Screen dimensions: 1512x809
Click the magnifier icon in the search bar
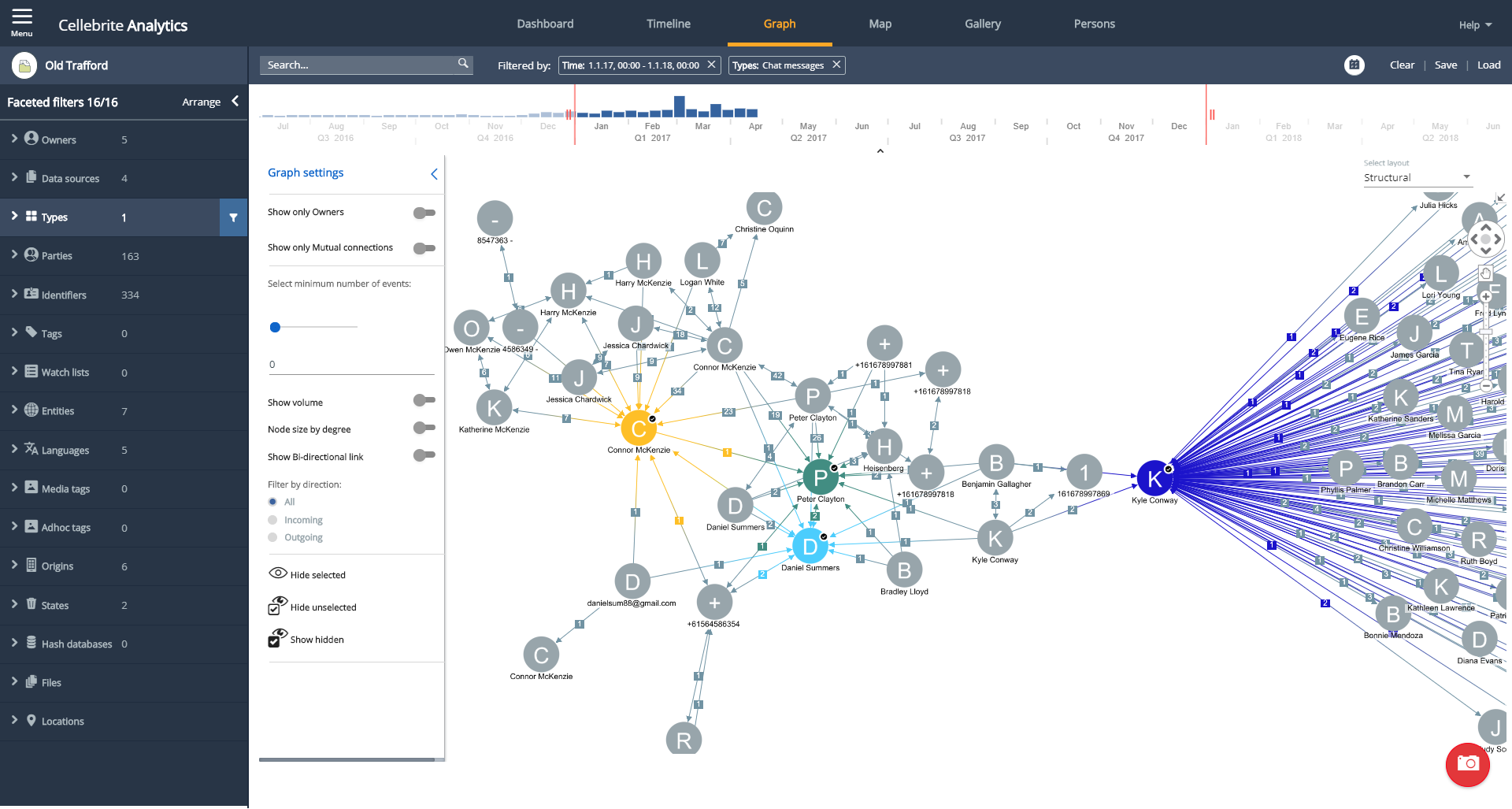coord(462,64)
